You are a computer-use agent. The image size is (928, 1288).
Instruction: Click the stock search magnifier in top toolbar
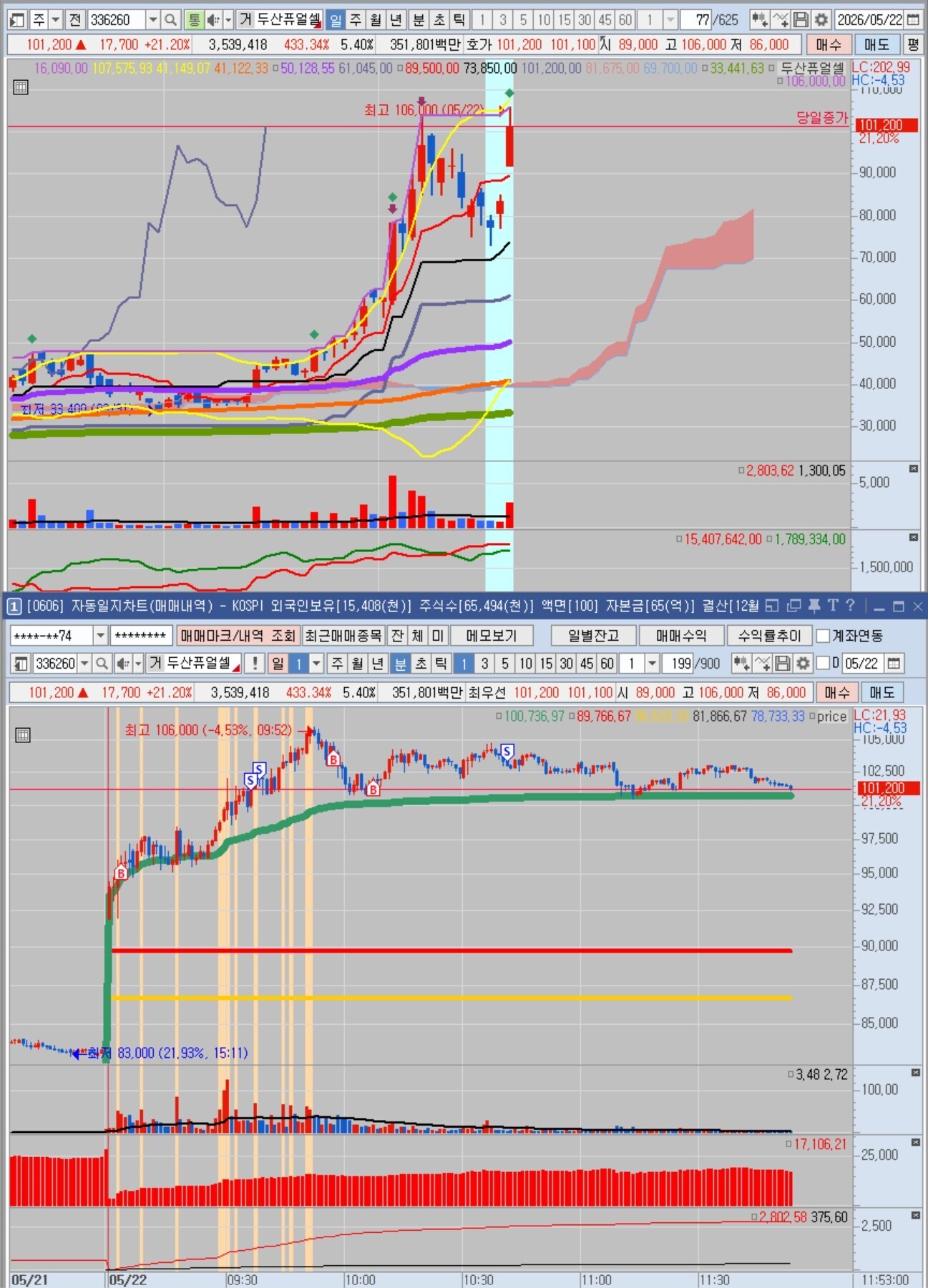170,20
